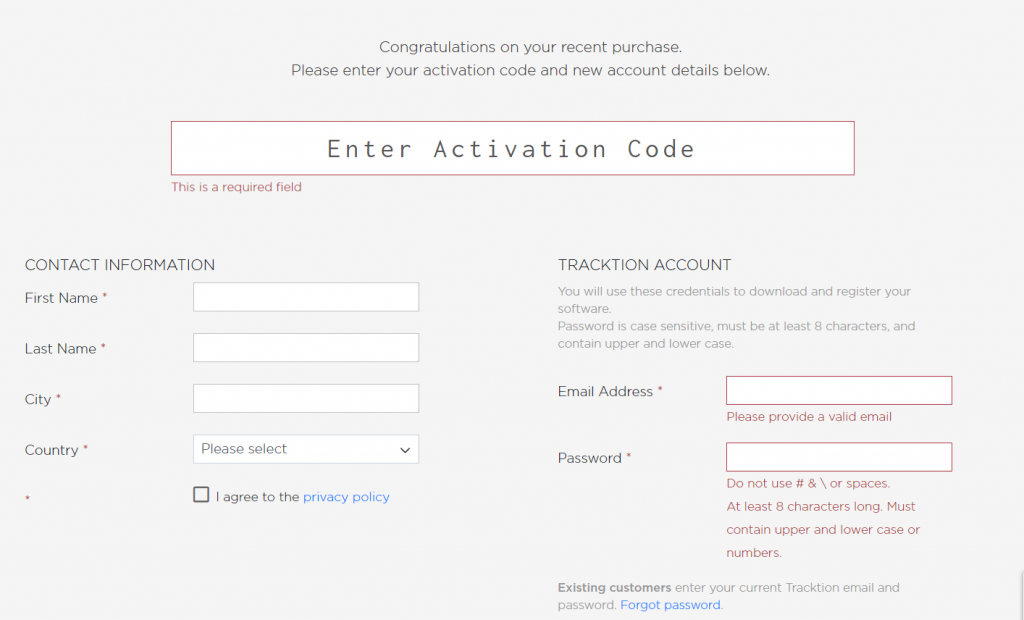The width and height of the screenshot is (1024, 620).
Task: Click the CONTACT INFORMATION heading
Action: coord(119,264)
